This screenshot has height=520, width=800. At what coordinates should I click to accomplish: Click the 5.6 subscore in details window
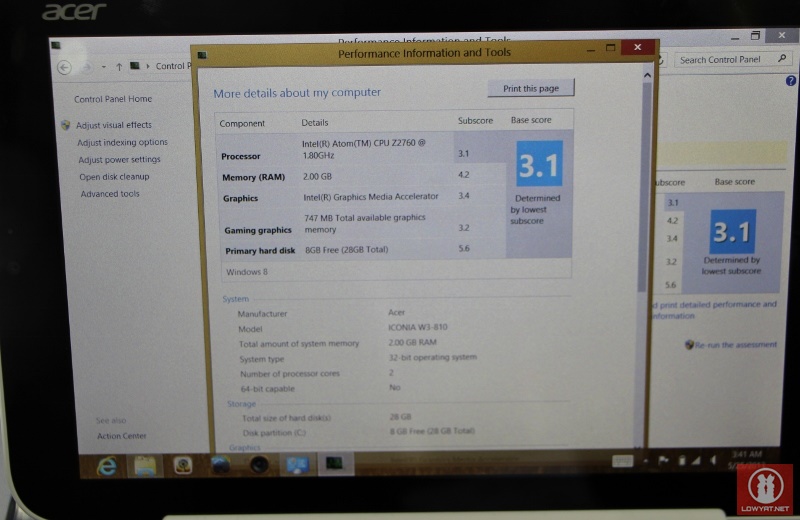pyautogui.click(x=464, y=249)
